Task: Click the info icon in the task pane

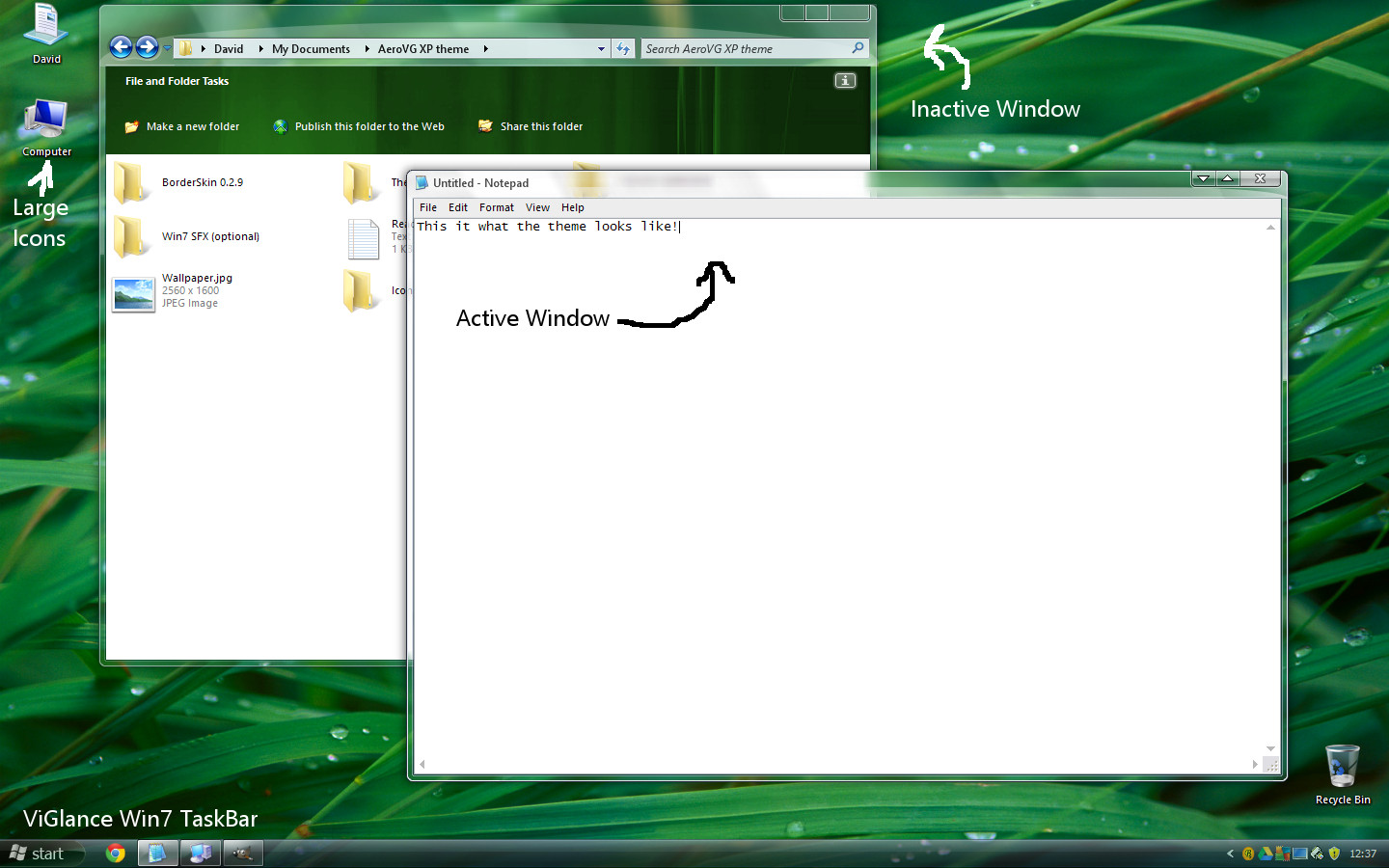Action: 845,81
